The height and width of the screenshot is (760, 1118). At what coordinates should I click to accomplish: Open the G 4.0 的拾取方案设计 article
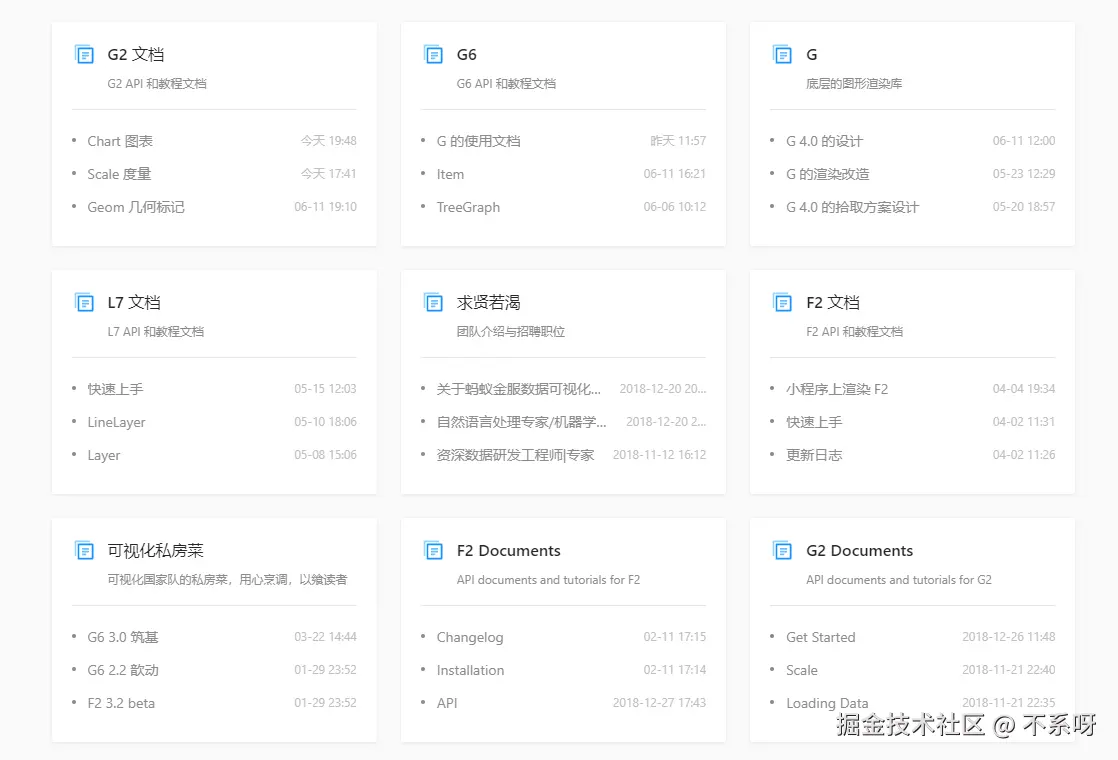pyautogui.click(x=852, y=207)
